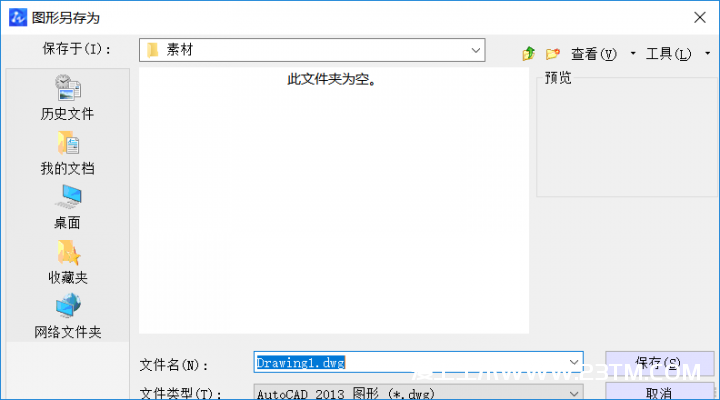Screen dimensions: 720x400
Task: Open 历史文件 history location
Action: tap(67, 98)
